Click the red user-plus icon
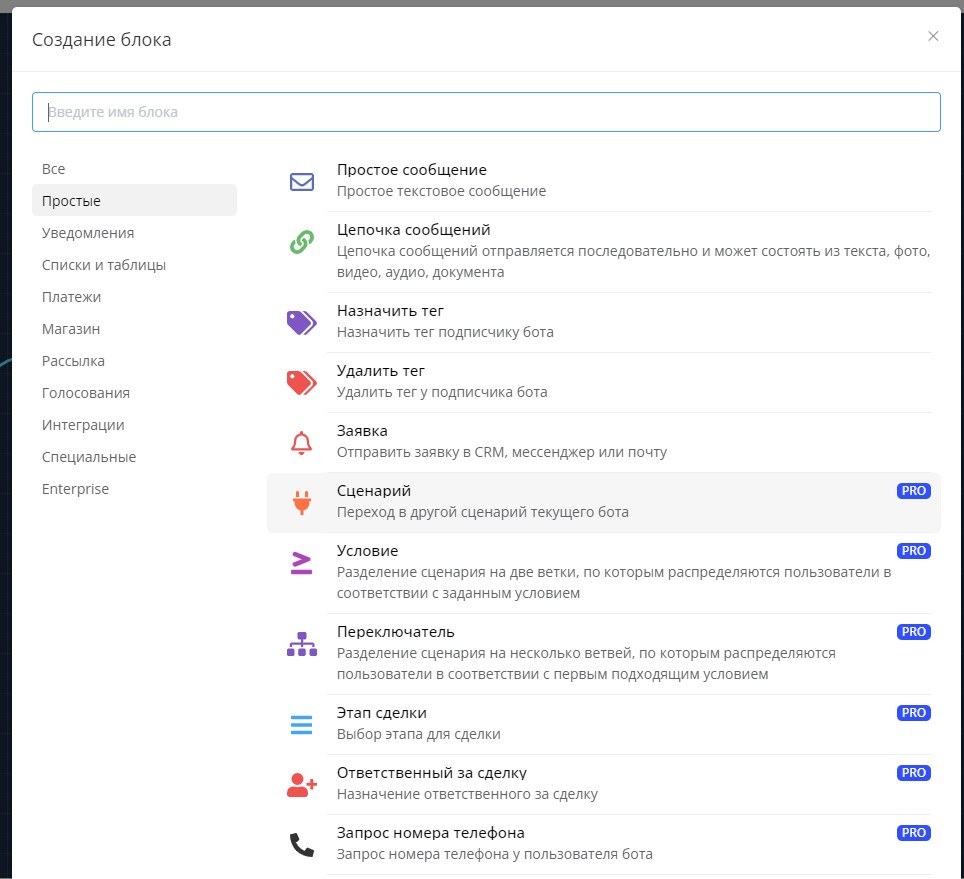Image resolution: width=964 pixels, height=879 pixels. (301, 785)
